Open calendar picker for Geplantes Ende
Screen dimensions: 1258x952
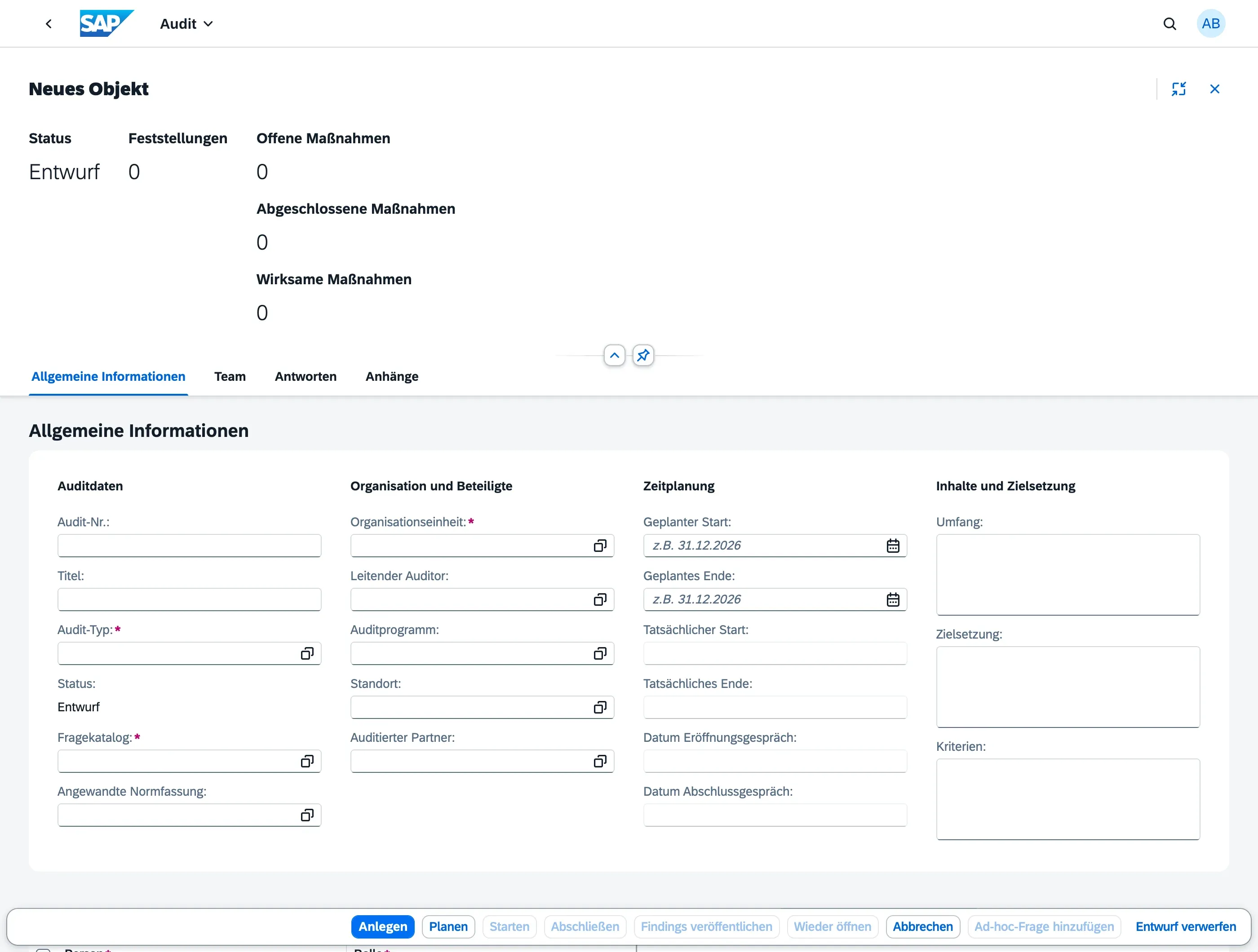tap(893, 599)
